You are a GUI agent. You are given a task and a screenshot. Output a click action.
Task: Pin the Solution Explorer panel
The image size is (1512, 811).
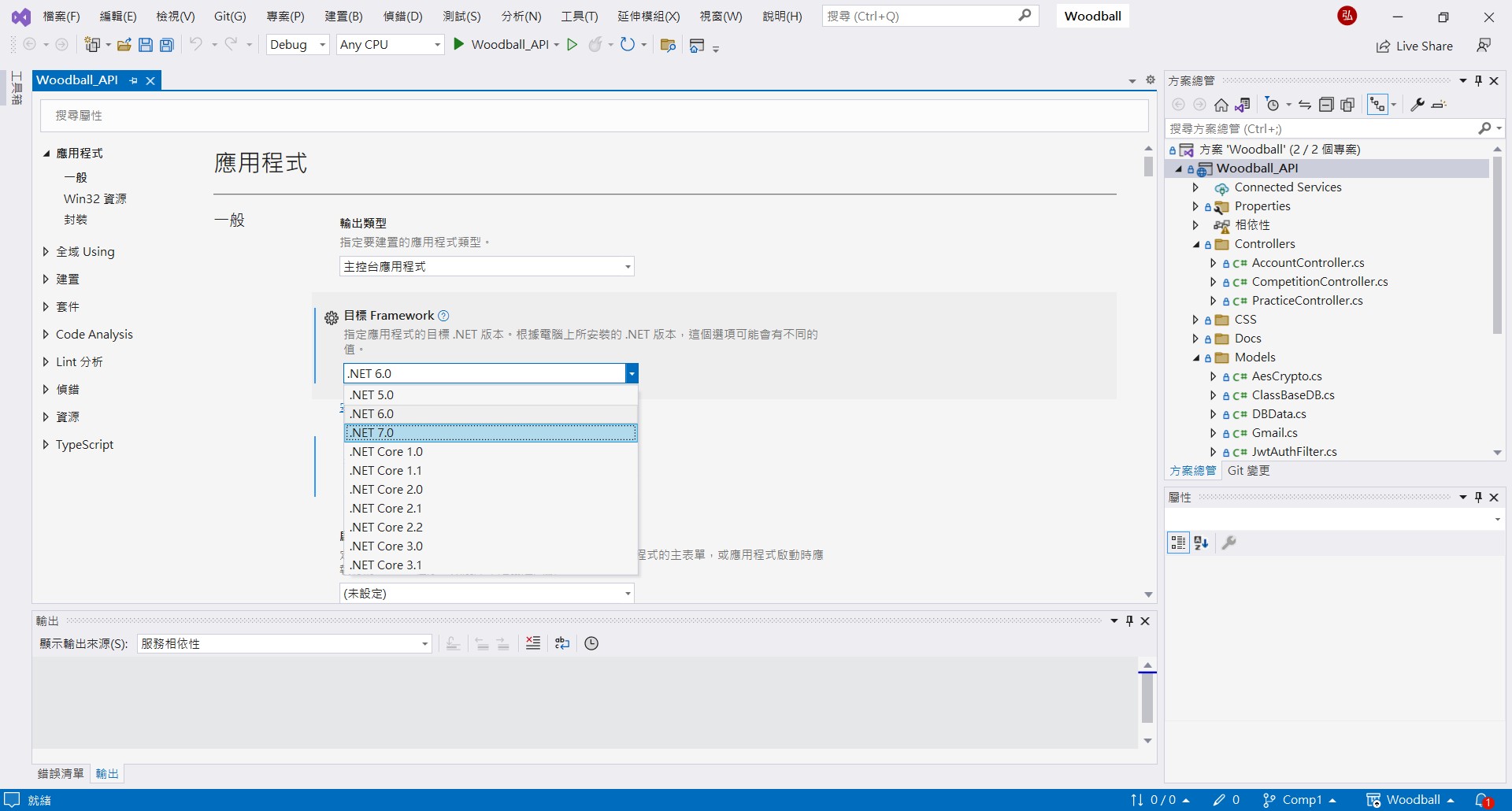click(1478, 80)
